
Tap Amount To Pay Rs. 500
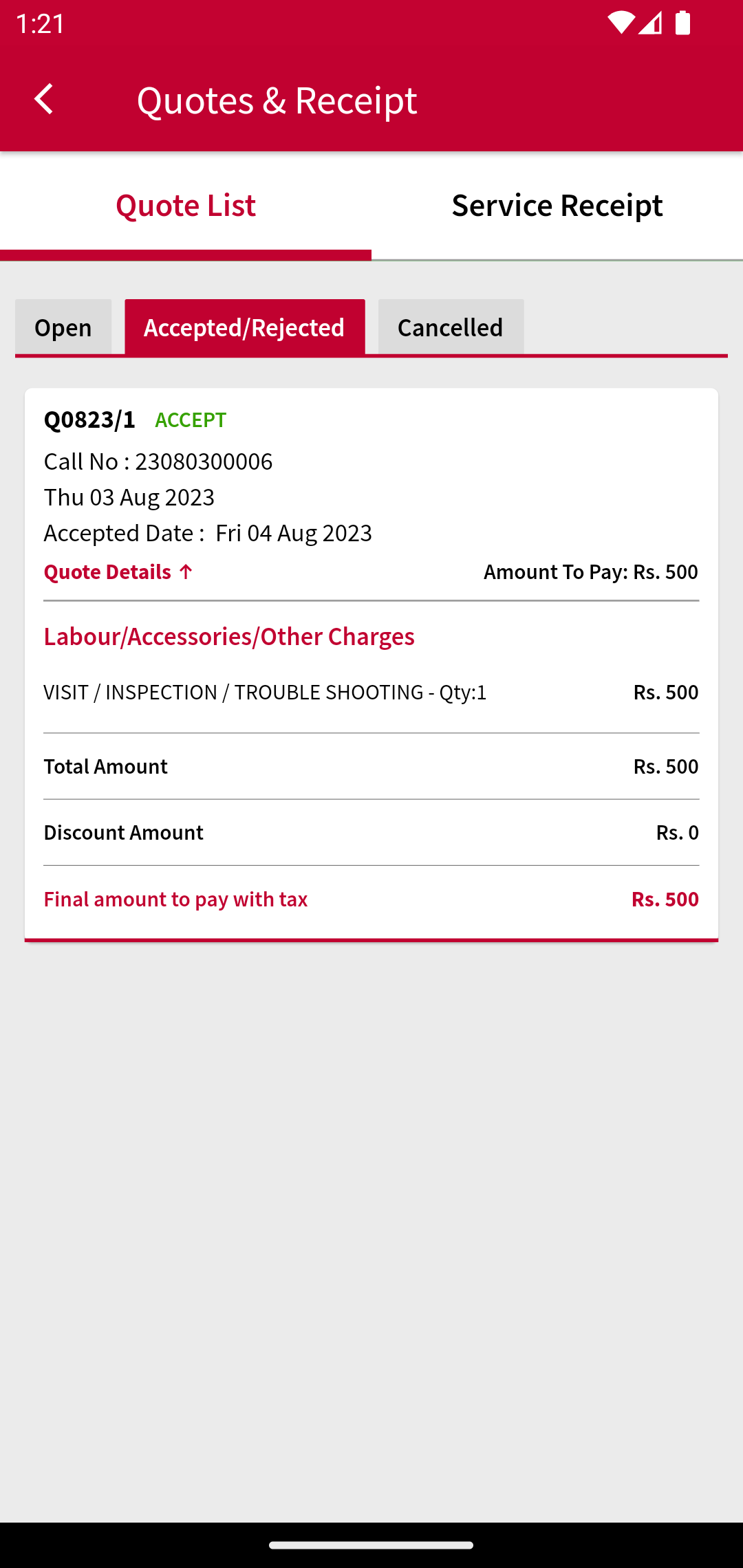[x=591, y=572]
